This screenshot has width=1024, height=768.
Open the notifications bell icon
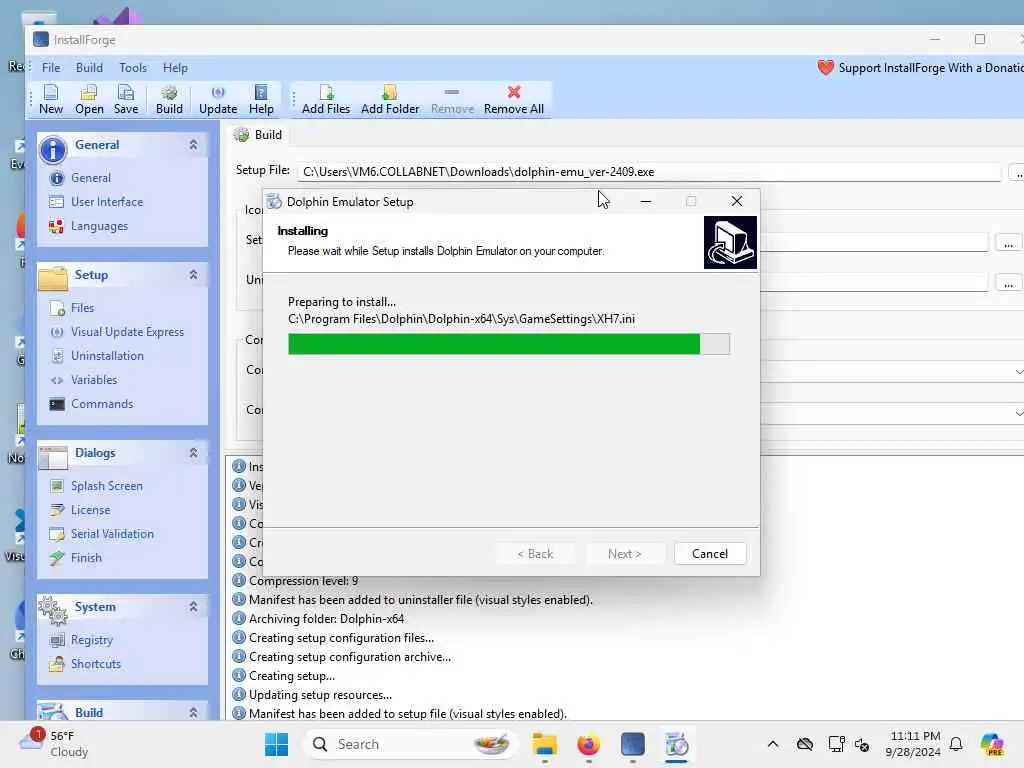pos(956,744)
